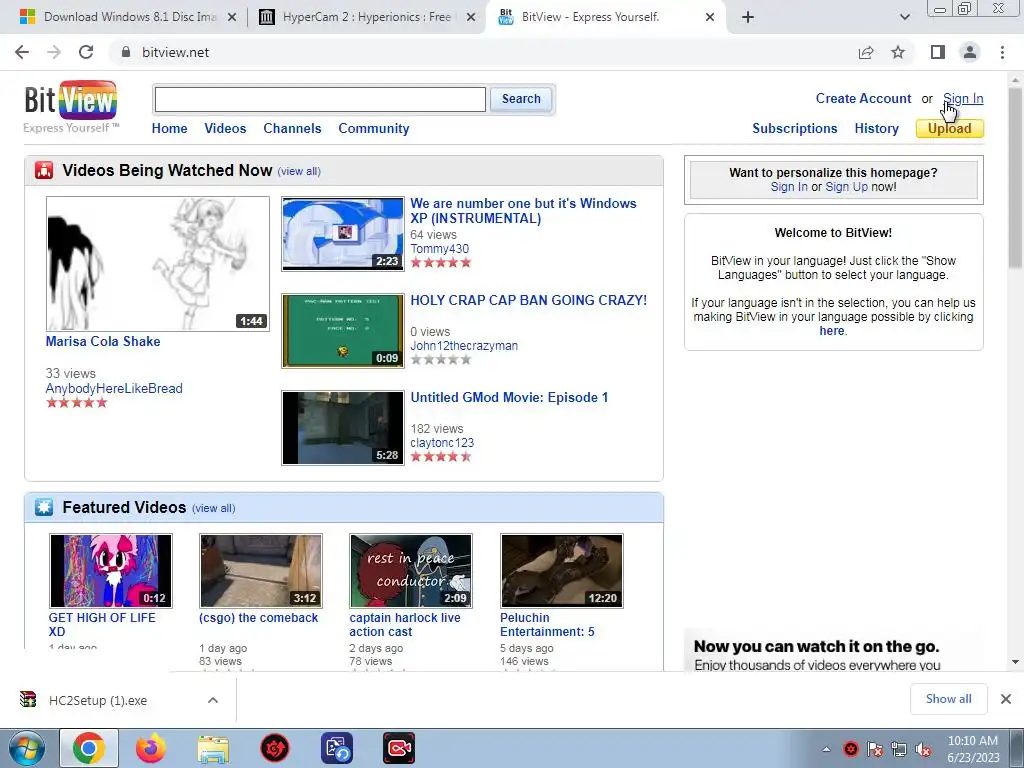1024x768 pixels.
Task: Bookmark this page with the star icon
Action: [x=898, y=52]
